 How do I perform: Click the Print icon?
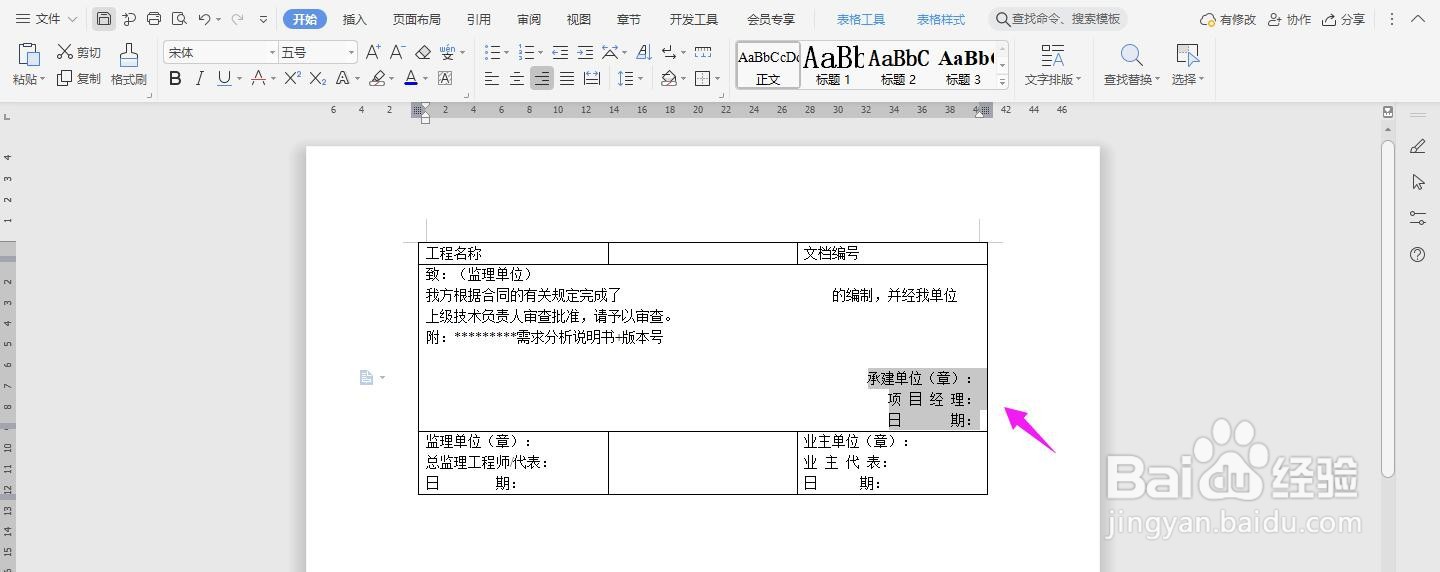[154, 19]
